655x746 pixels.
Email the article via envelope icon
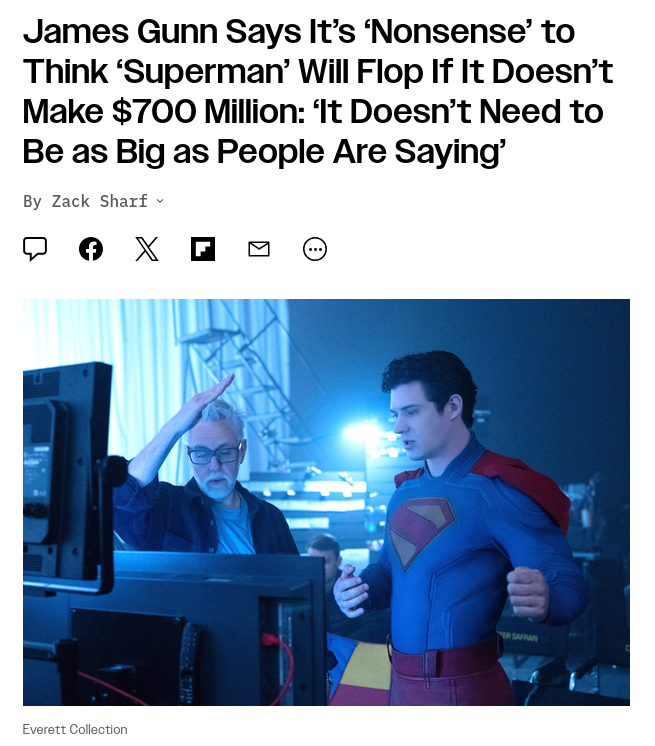point(259,248)
